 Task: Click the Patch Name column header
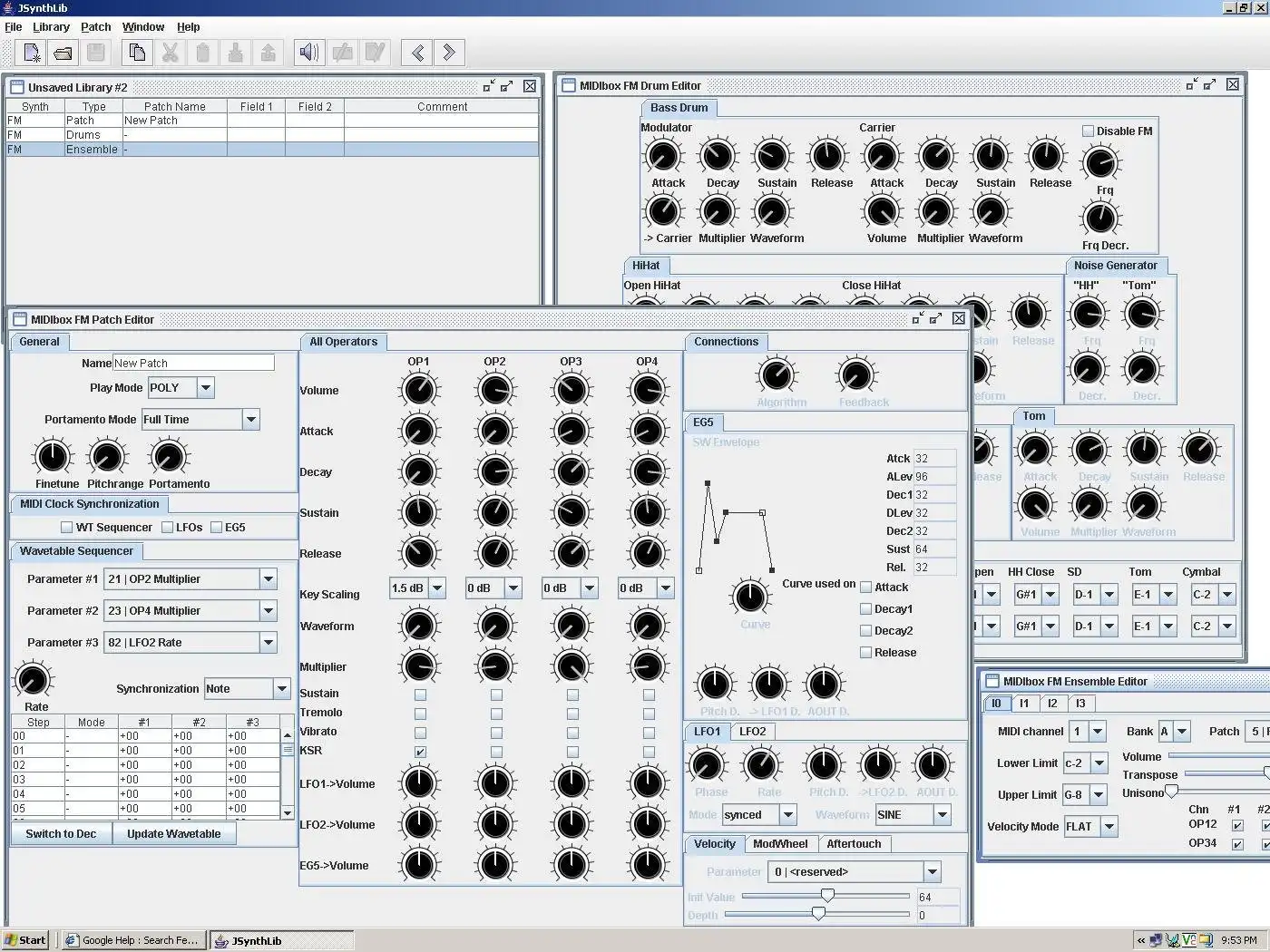point(174,107)
